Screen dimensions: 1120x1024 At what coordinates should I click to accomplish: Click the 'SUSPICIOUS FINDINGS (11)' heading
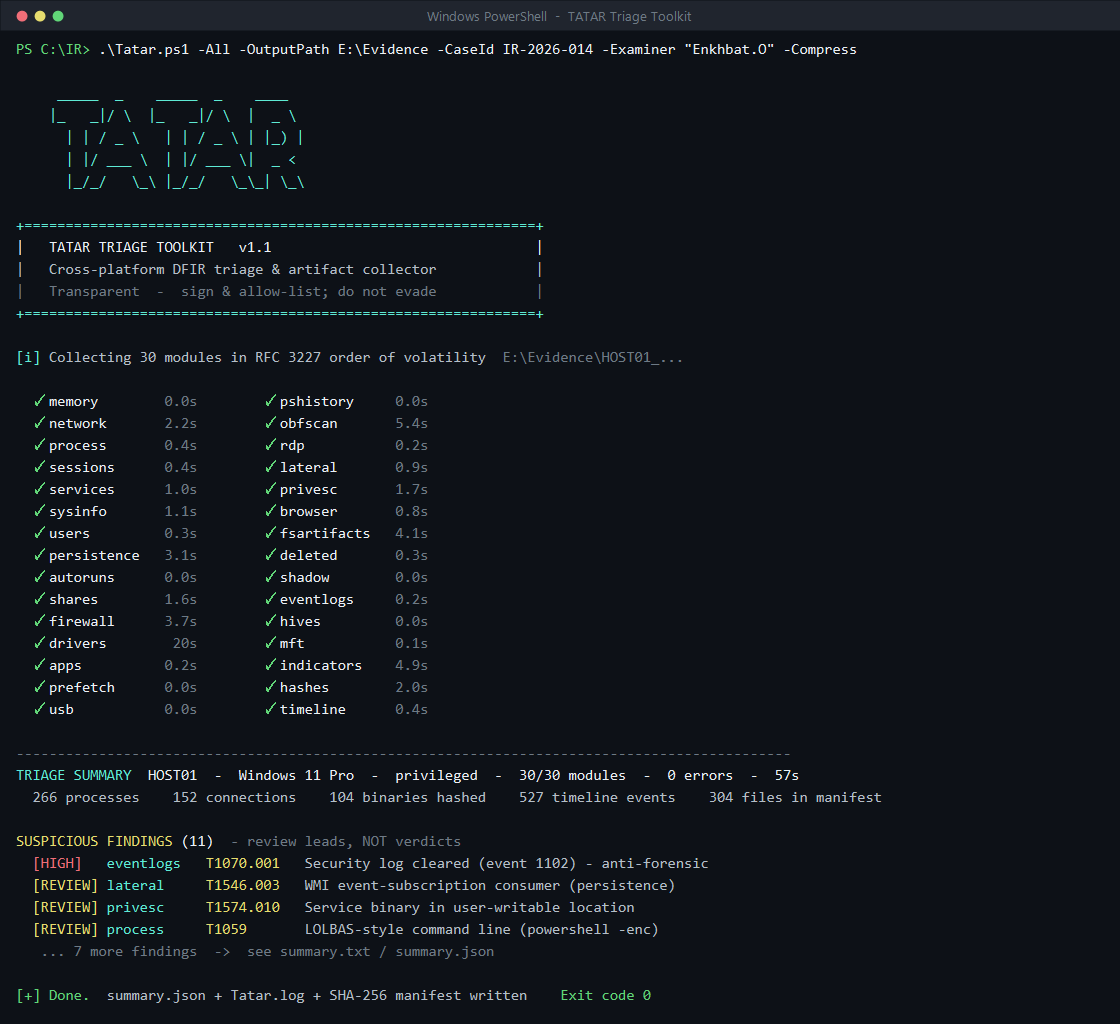click(x=114, y=841)
